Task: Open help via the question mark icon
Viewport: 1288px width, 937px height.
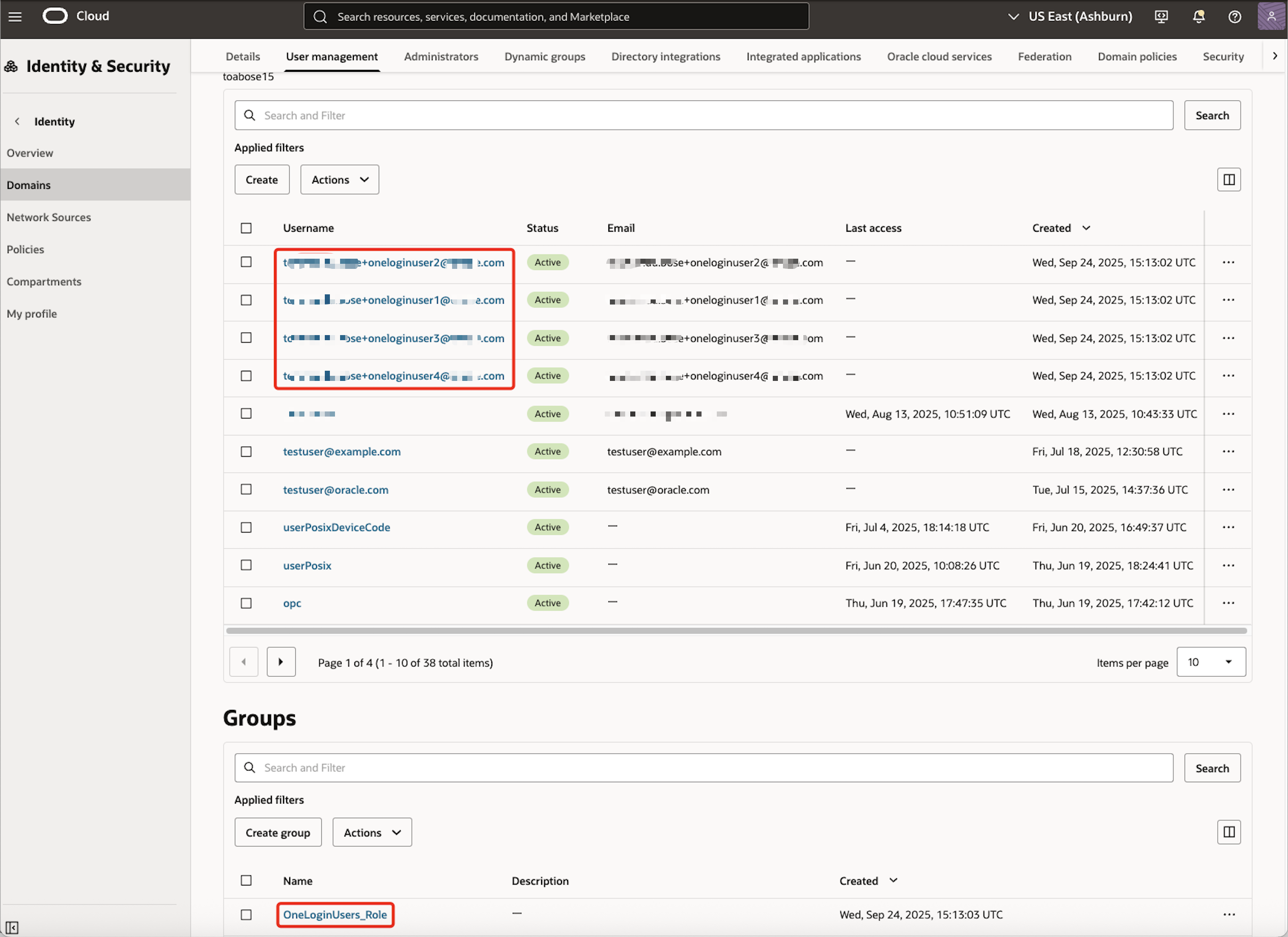Action: point(1234,16)
